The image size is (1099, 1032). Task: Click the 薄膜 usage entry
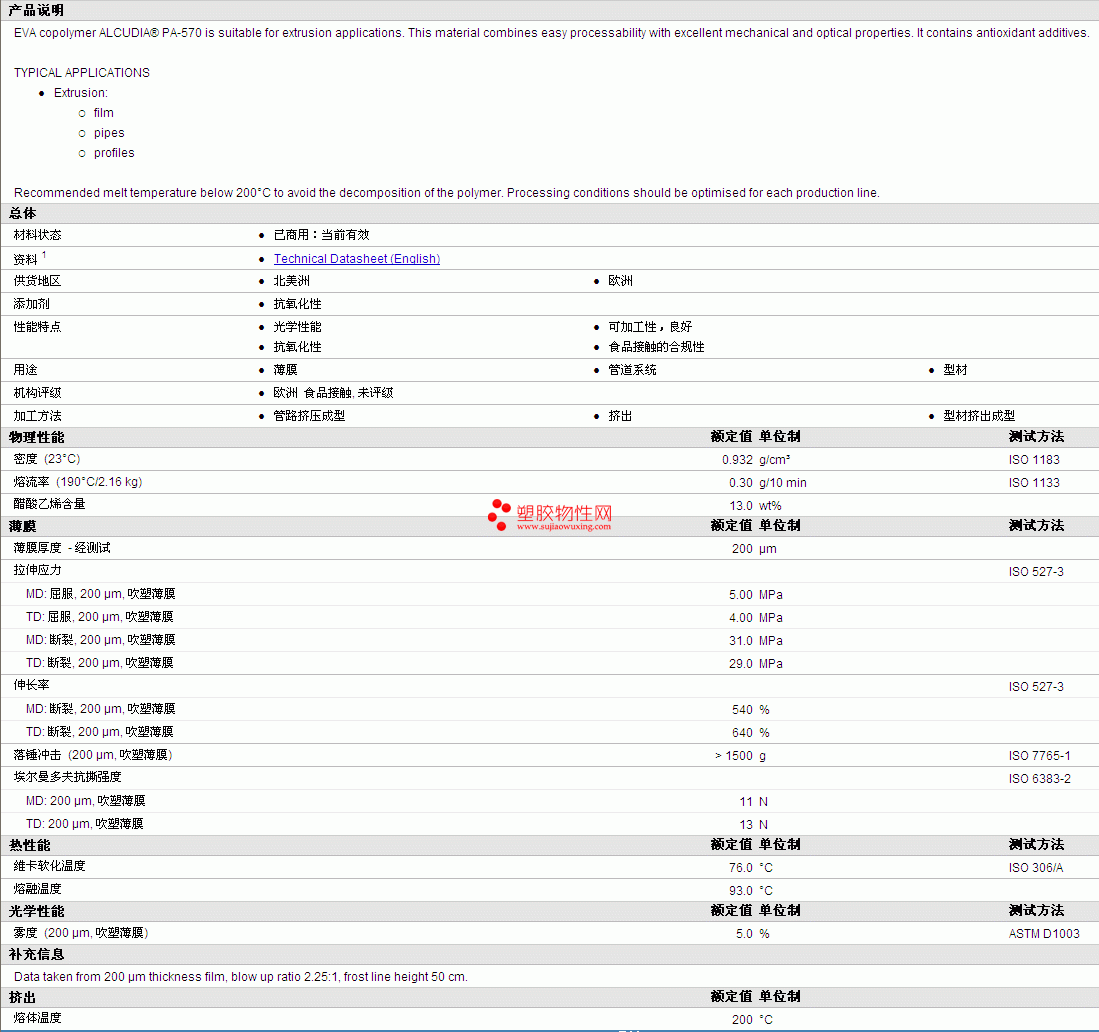(285, 369)
